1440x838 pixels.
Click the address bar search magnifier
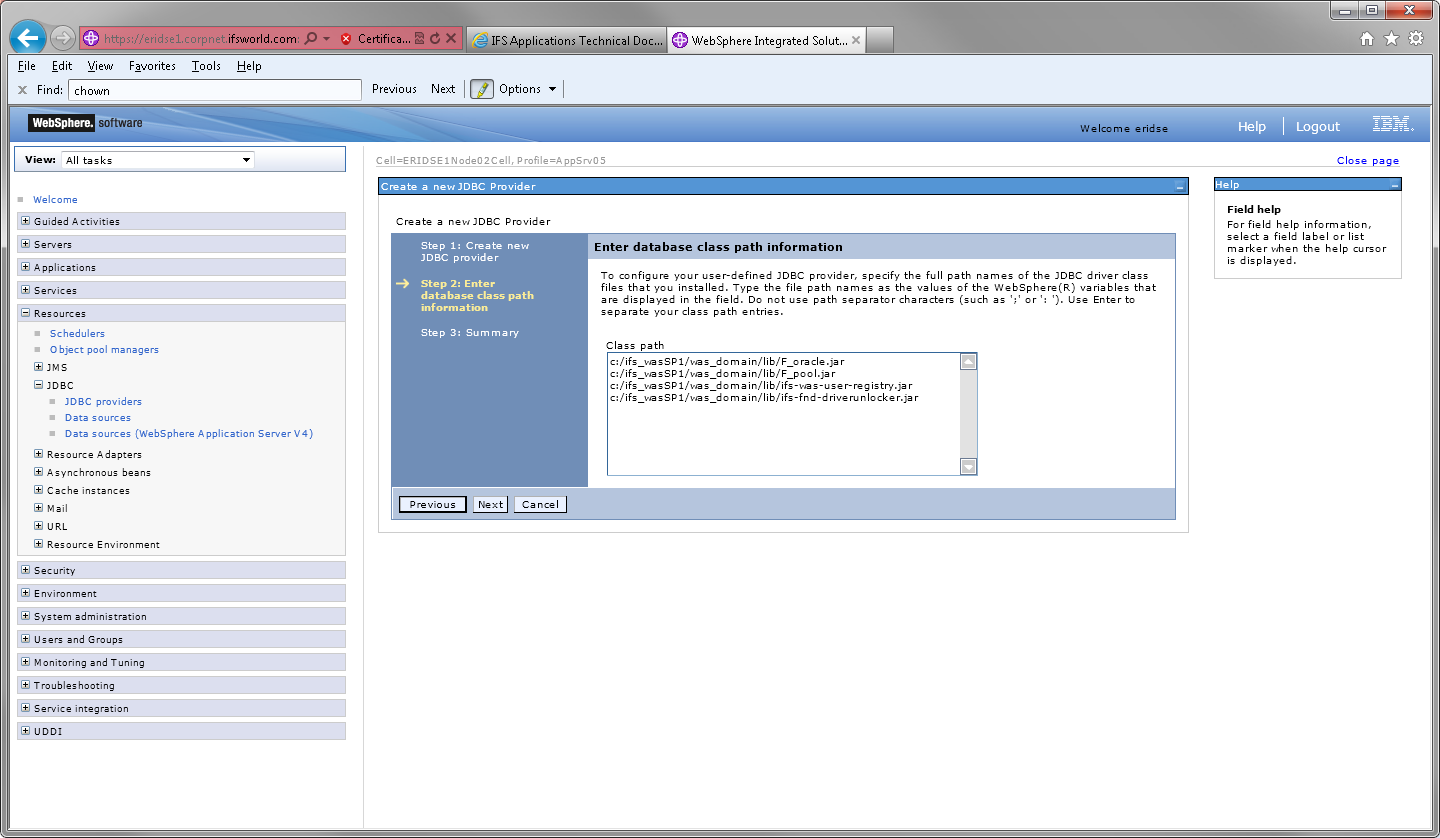[311, 39]
